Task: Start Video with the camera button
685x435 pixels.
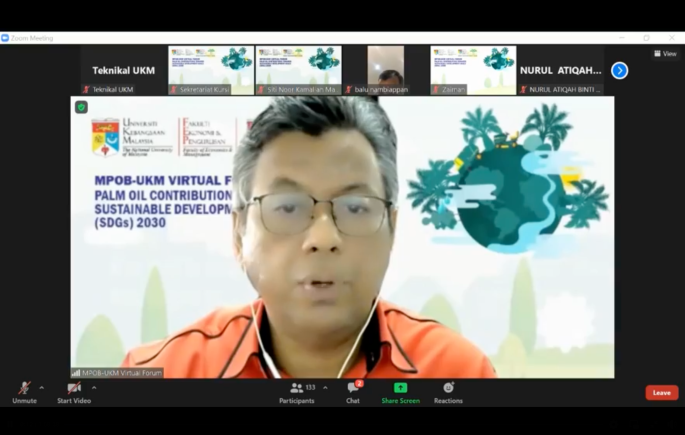Action: click(x=73, y=389)
